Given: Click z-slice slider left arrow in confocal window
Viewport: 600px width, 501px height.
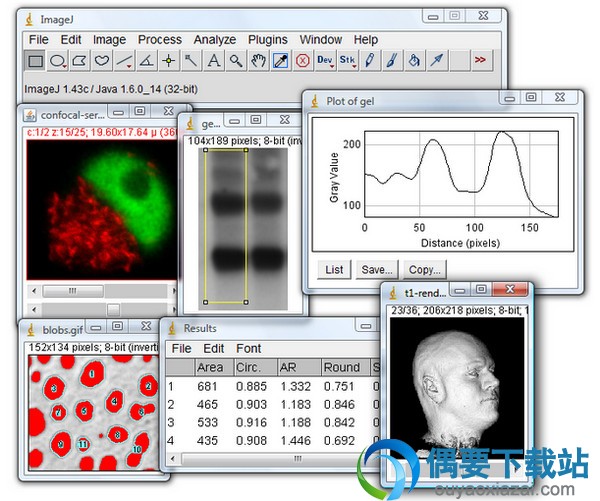Looking at the screenshot, I should [34, 309].
